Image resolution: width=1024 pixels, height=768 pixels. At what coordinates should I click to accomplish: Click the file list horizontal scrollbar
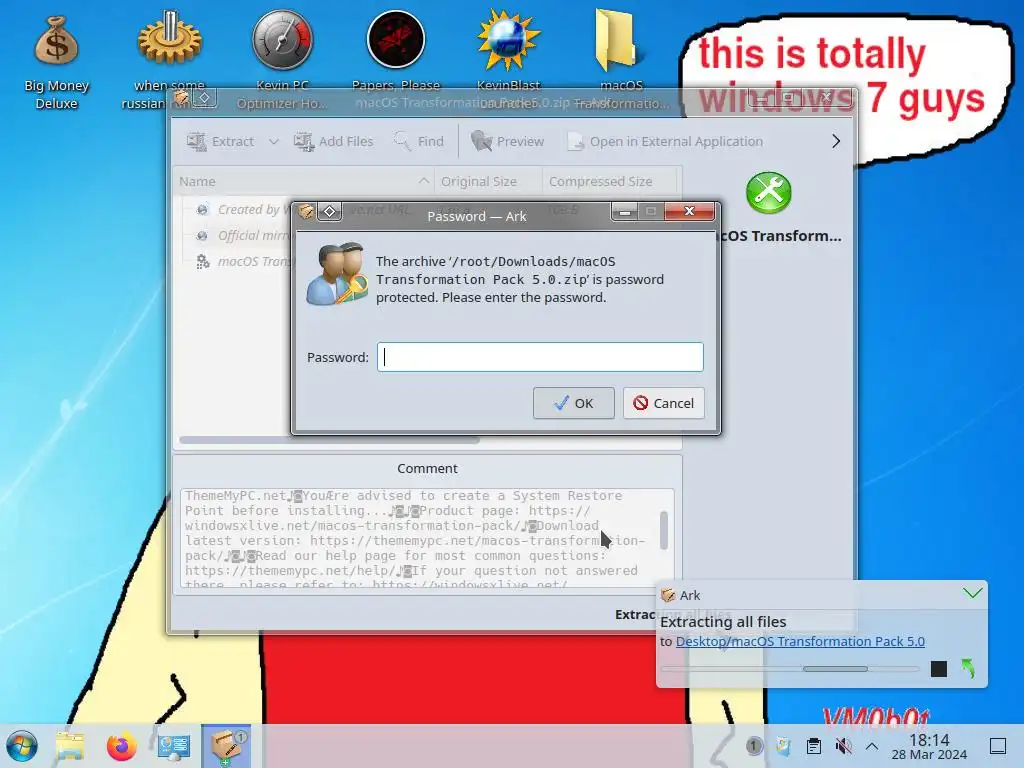[x=329, y=440]
